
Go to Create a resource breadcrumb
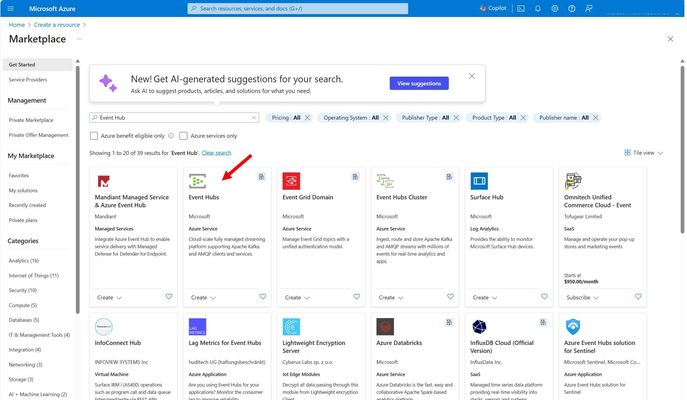(57, 25)
